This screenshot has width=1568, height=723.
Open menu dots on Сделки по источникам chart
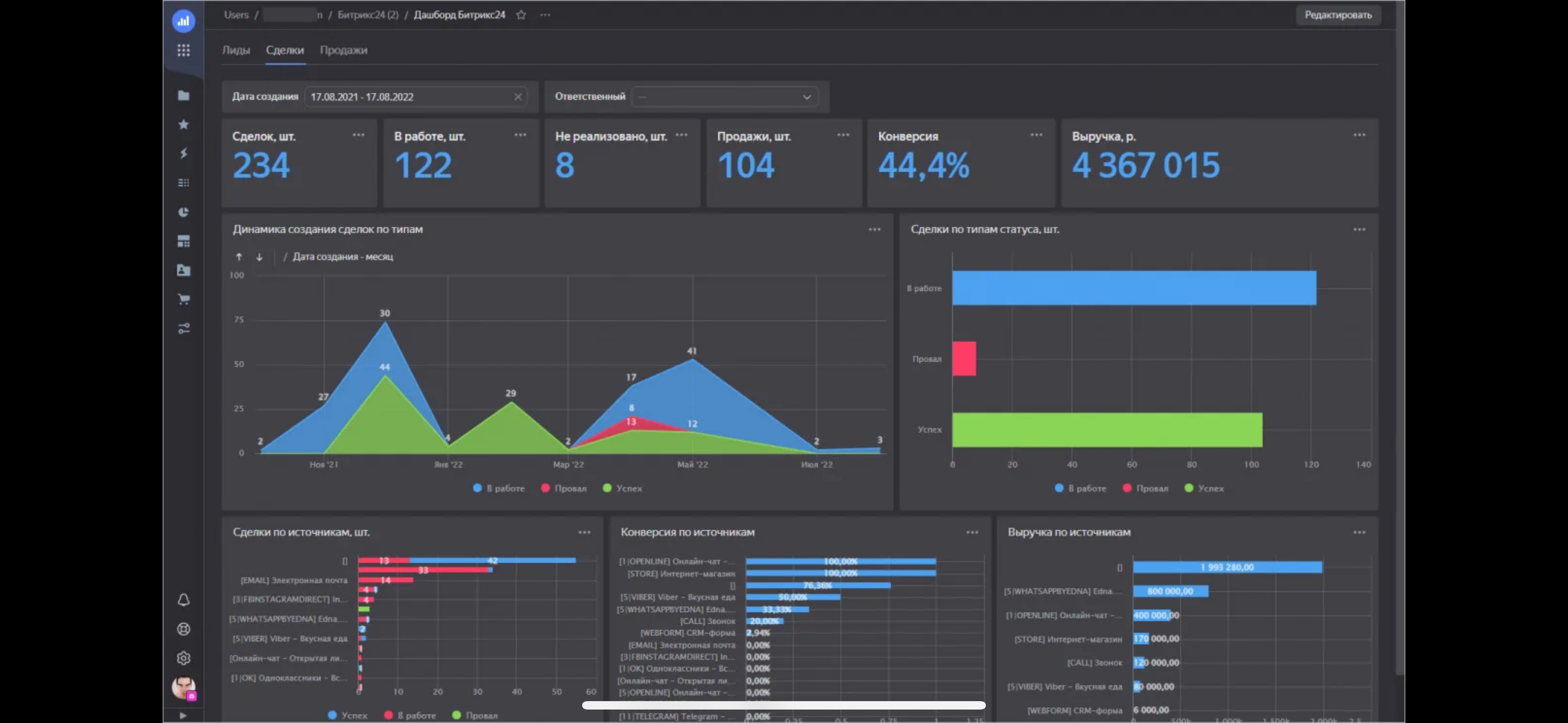(584, 532)
